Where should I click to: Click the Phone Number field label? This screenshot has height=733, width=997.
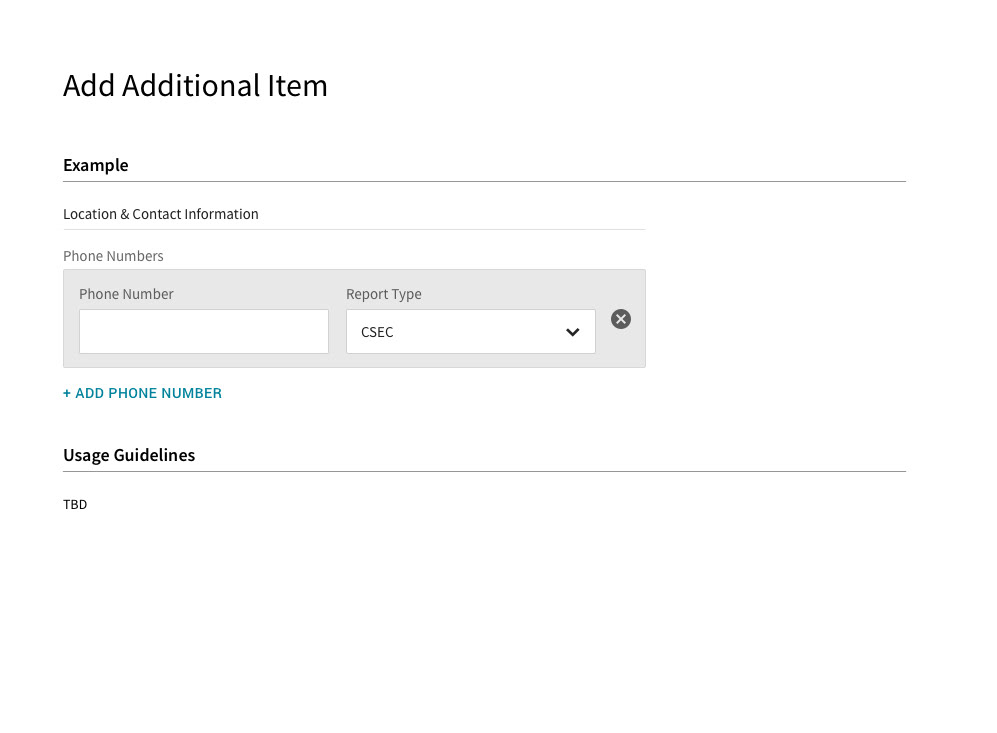coord(126,294)
